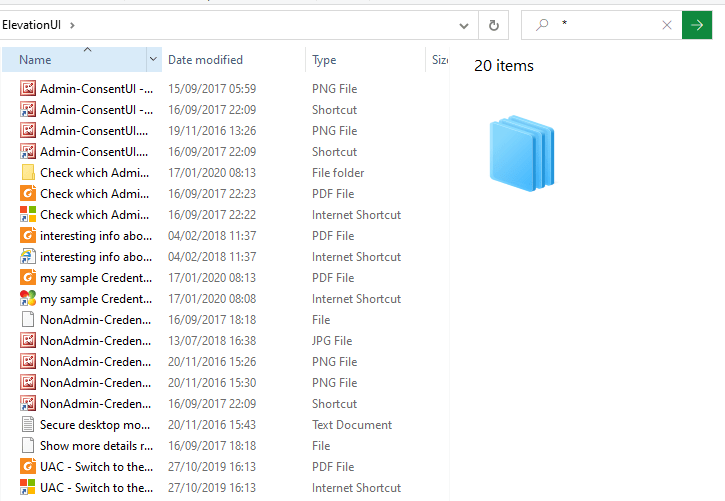Screen dimensions: 725x501
Task: Click the Admin-ConsentUI name in the 05:59 row
Action: (96, 88)
